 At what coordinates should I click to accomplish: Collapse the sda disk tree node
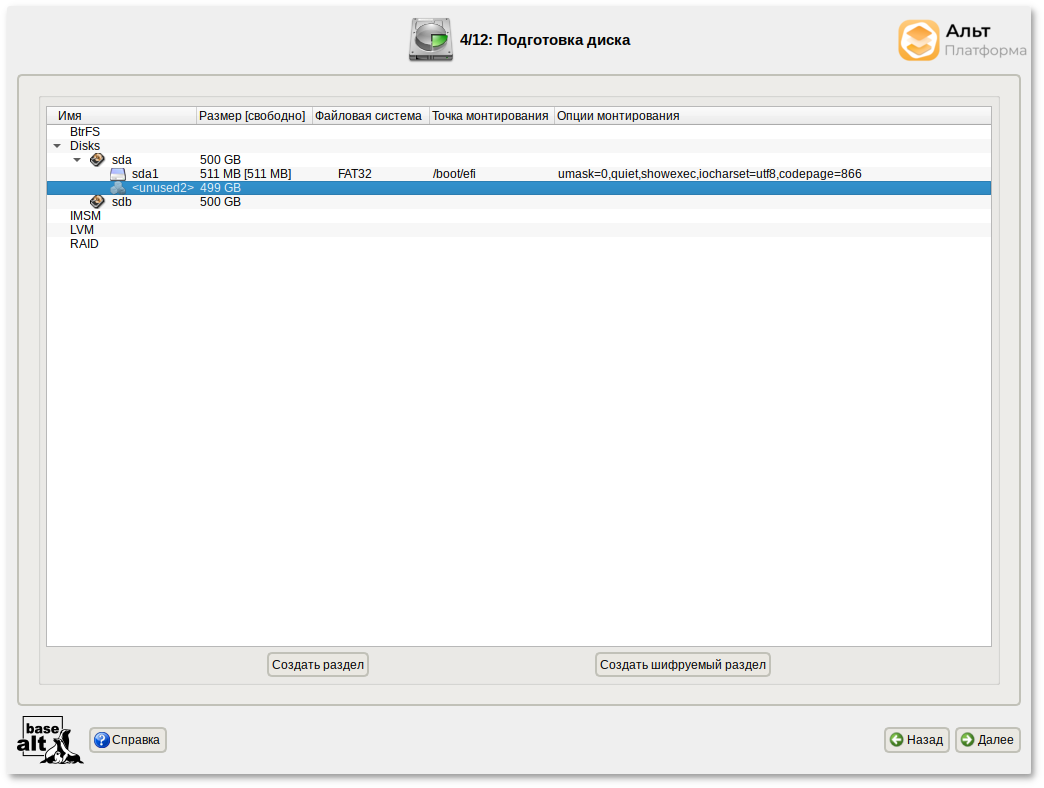click(77, 160)
